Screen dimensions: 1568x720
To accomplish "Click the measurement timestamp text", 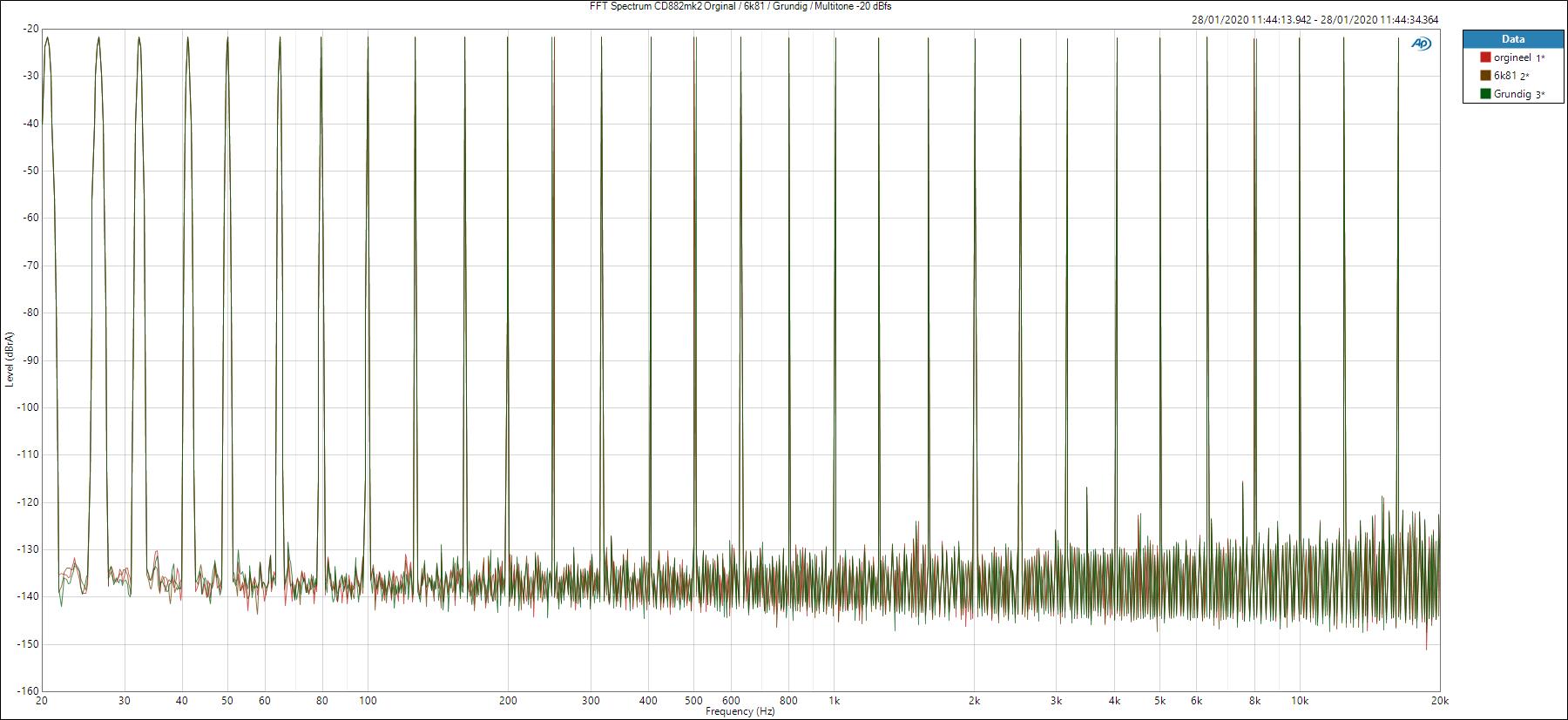I will (1315, 20).
